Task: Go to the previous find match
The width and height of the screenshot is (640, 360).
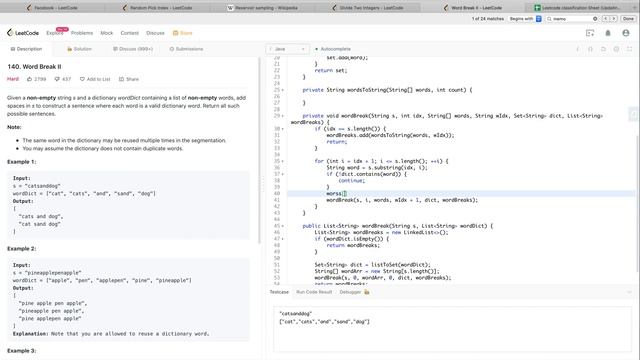Action: (606, 19)
